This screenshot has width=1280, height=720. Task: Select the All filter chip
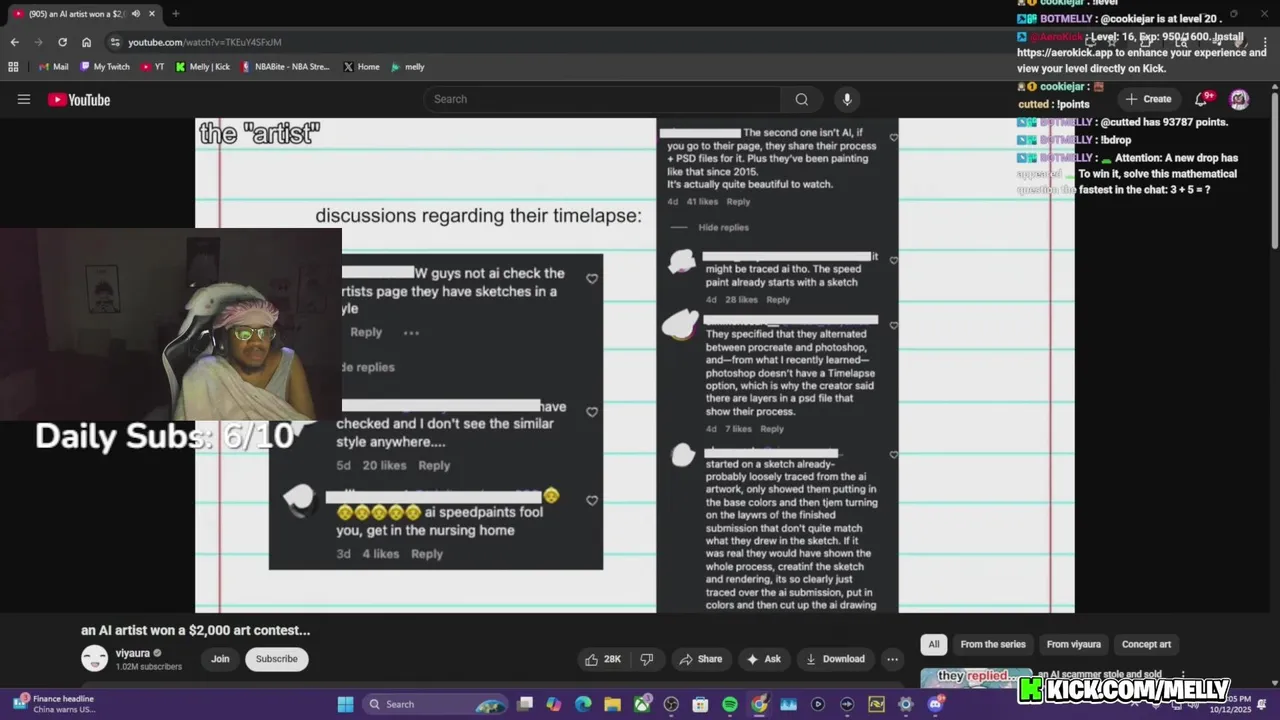(934, 644)
